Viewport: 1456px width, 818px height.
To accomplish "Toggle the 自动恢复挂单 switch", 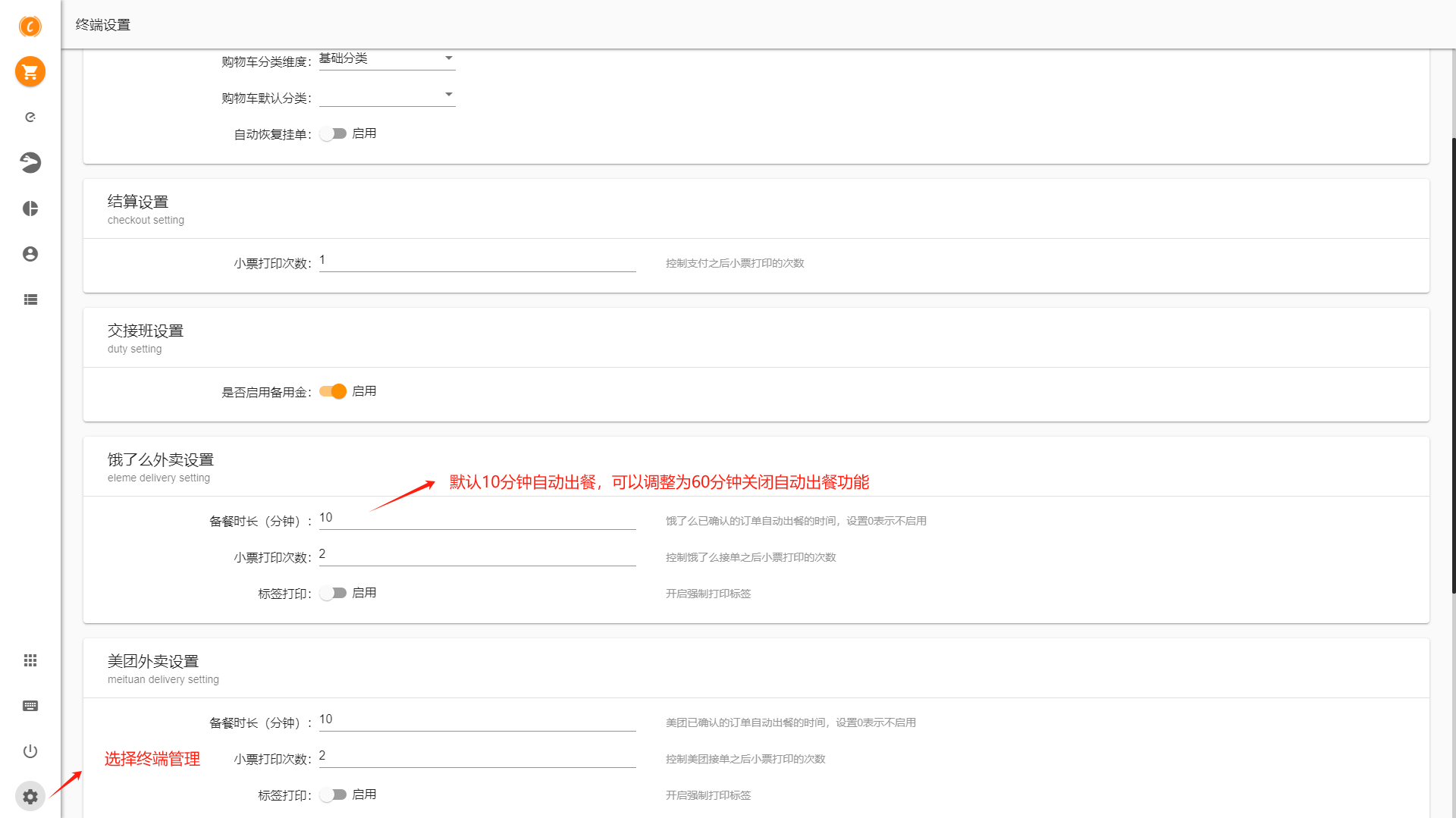I will [x=333, y=134].
